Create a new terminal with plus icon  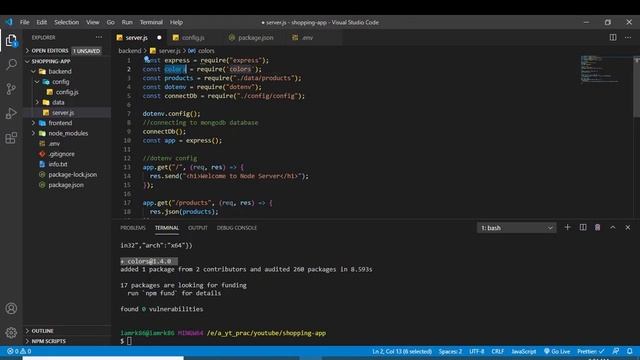(x=567, y=227)
